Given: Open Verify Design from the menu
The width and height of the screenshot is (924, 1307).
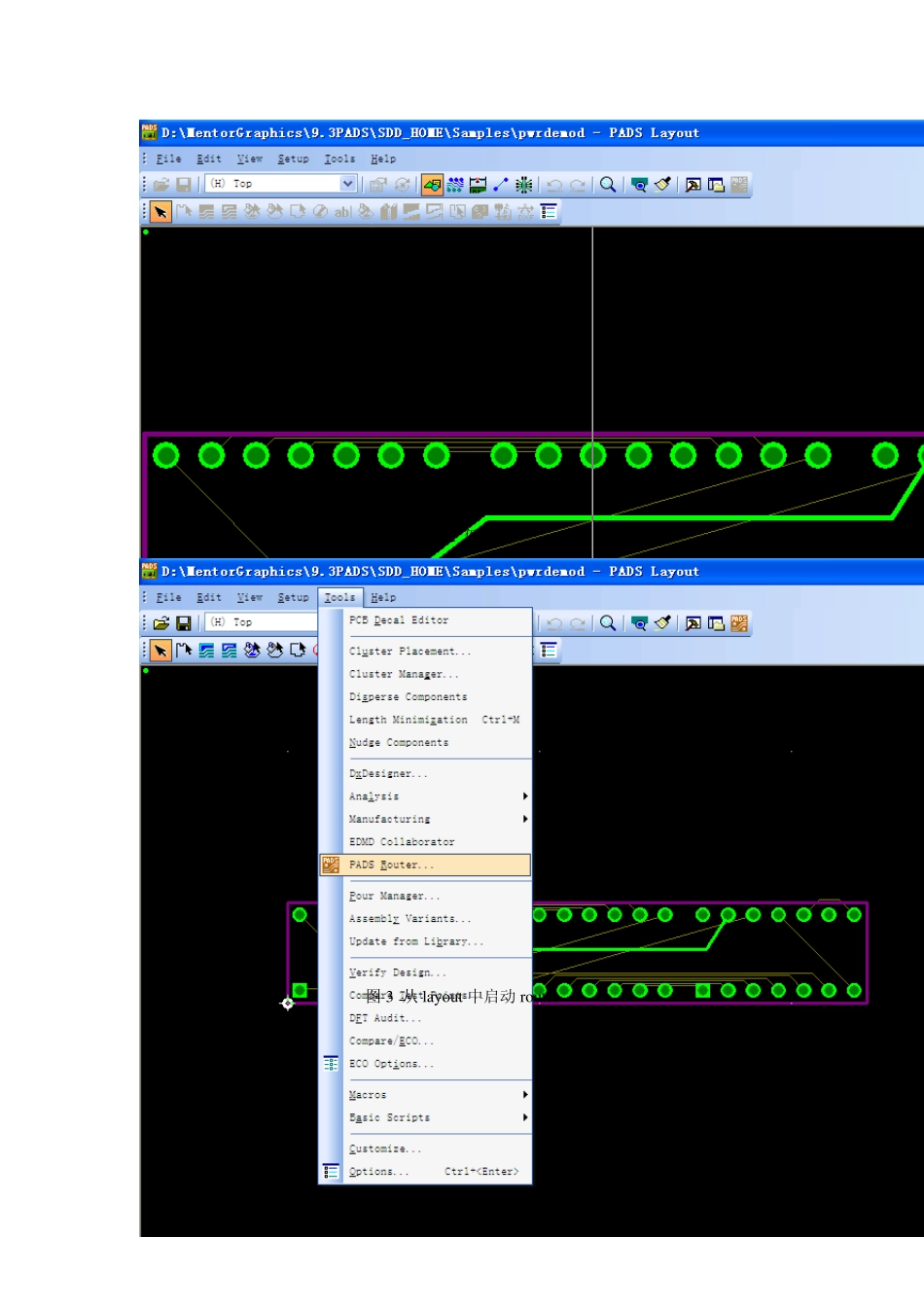Looking at the screenshot, I should pyautogui.click(x=398, y=972).
